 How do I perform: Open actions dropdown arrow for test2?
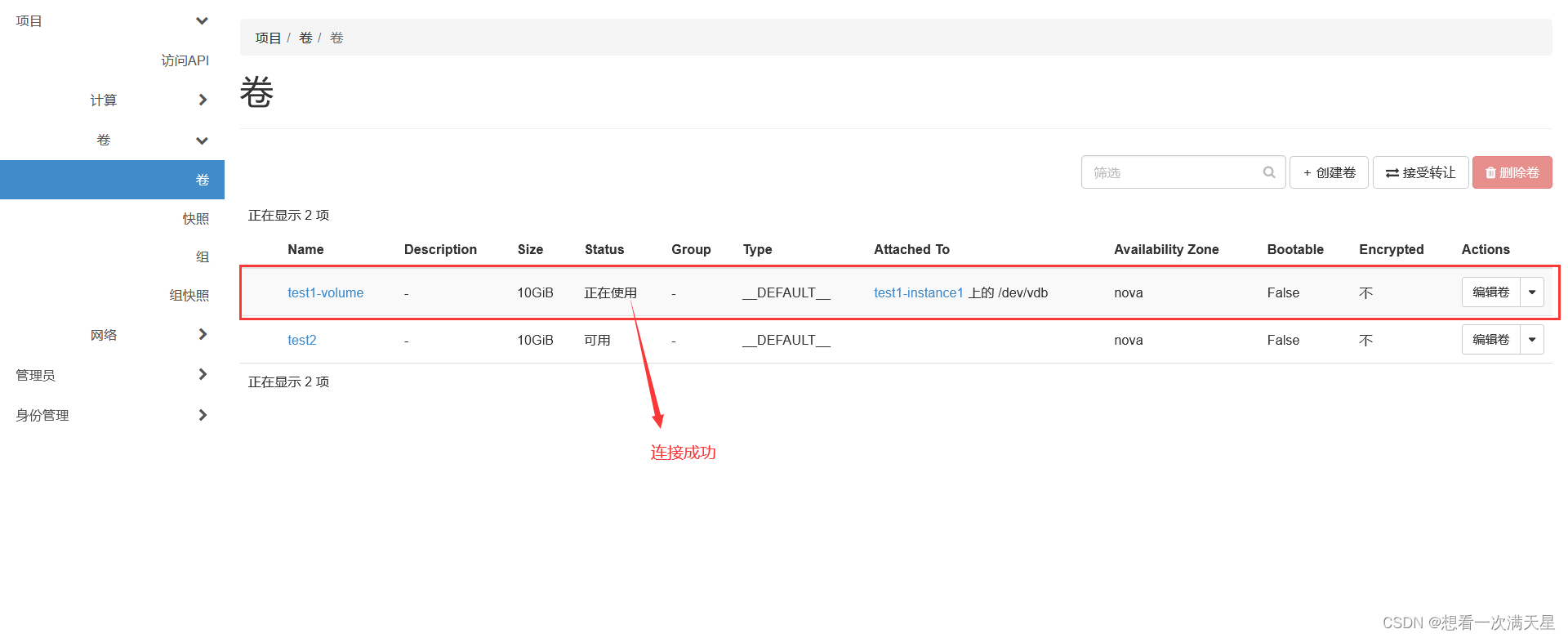click(1532, 340)
